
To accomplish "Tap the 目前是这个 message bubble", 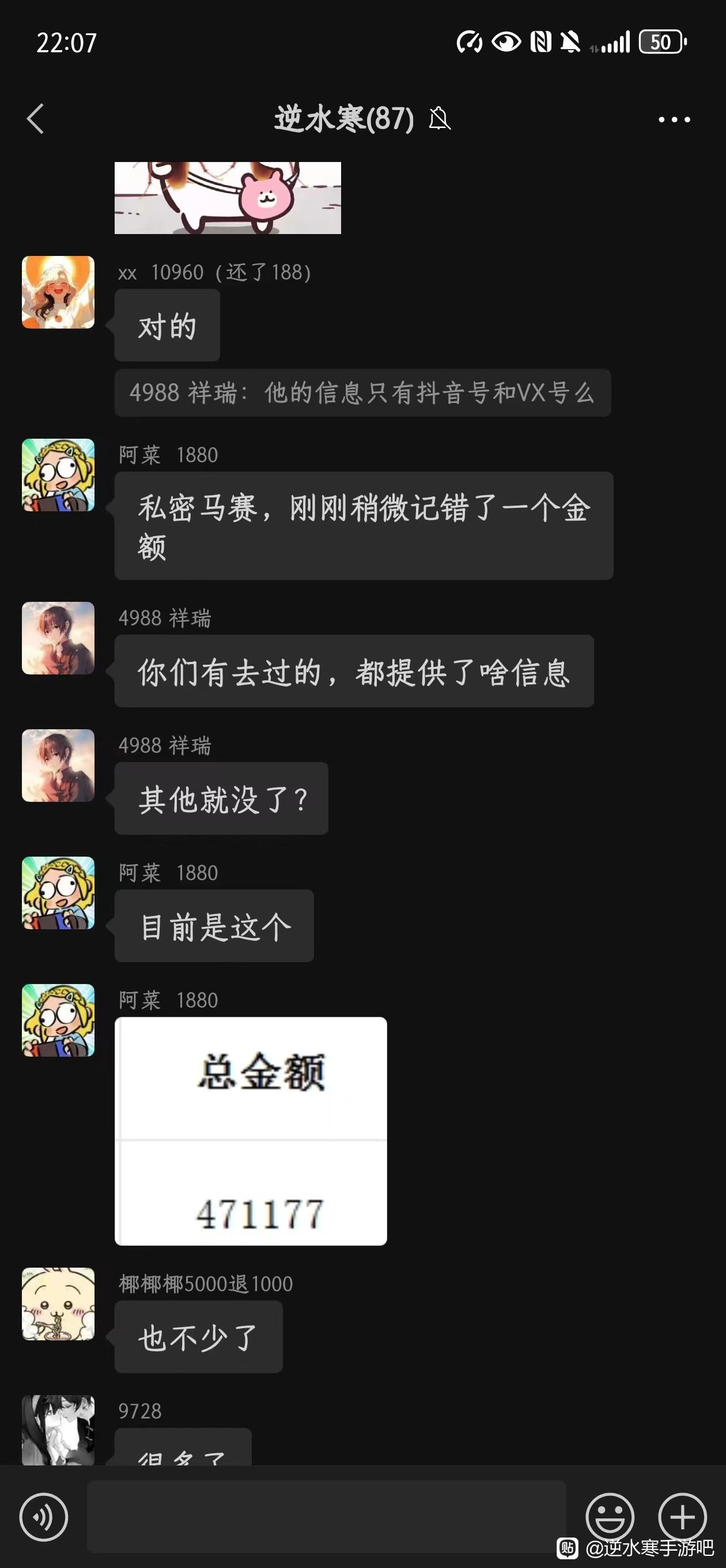I will coord(214,925).
